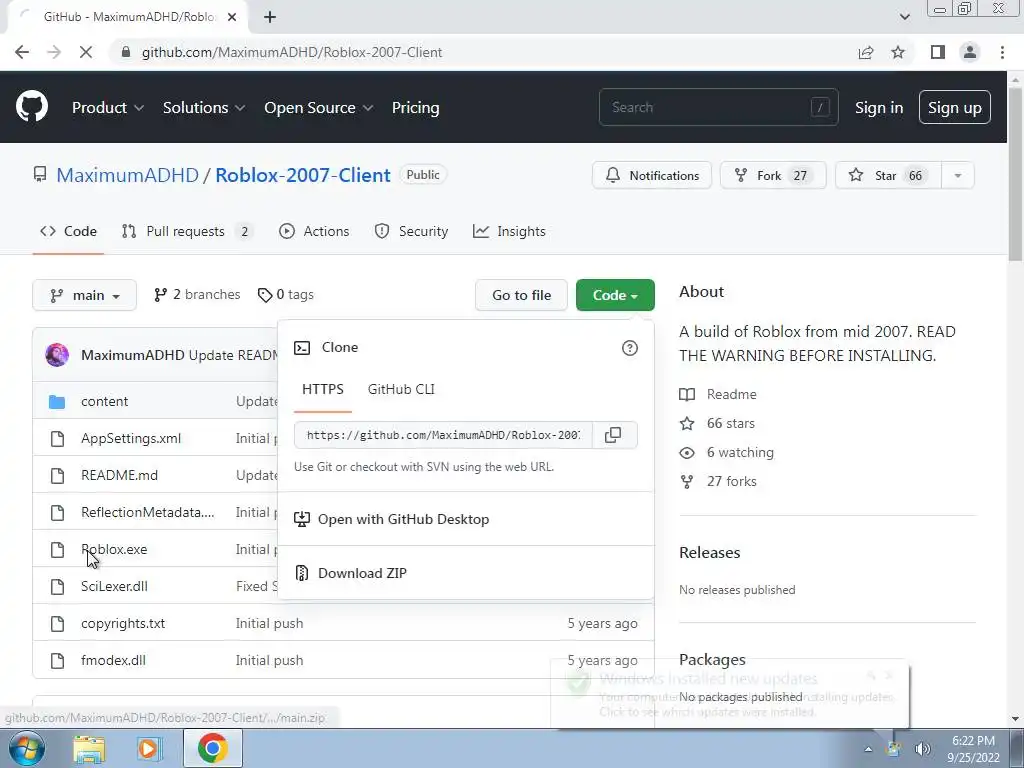Share this page from the address bar icon
Viewport: 1024px width, 768px height.
point(866,52)
